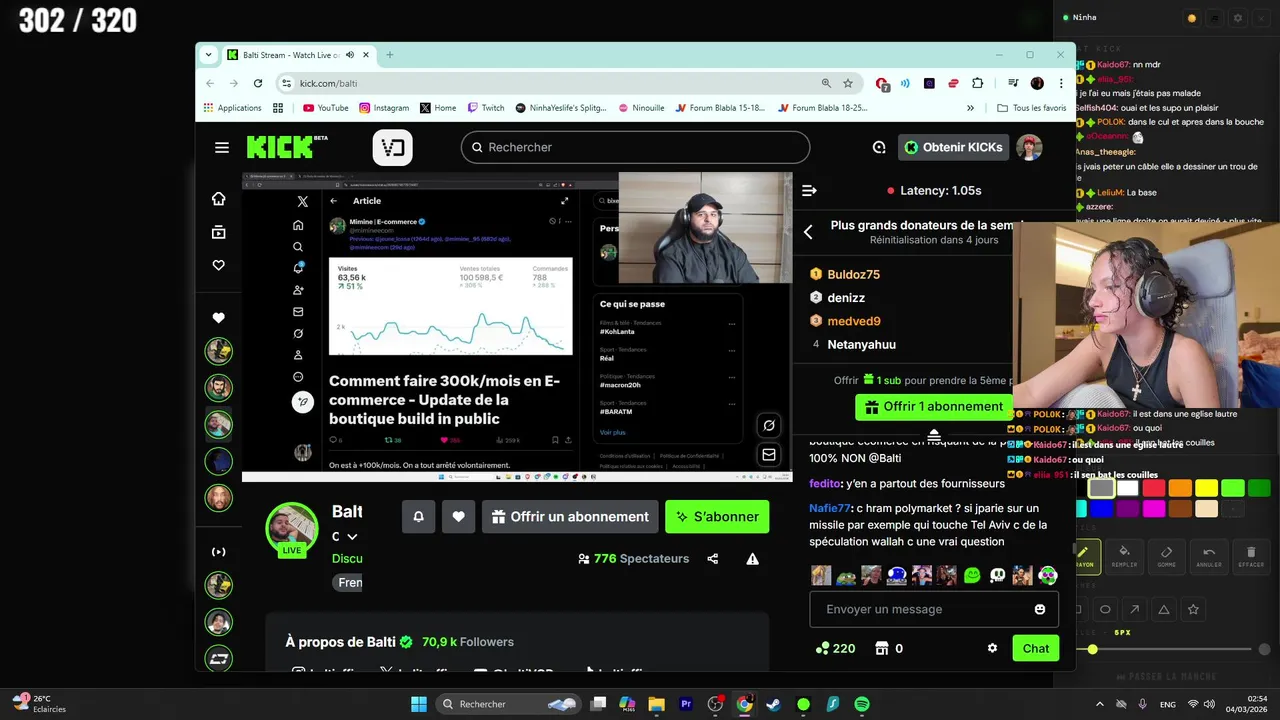The height and width of the screenshot is (720, 1280).
Task: Click Offrir un abonnement button
Action: (570, 516)
